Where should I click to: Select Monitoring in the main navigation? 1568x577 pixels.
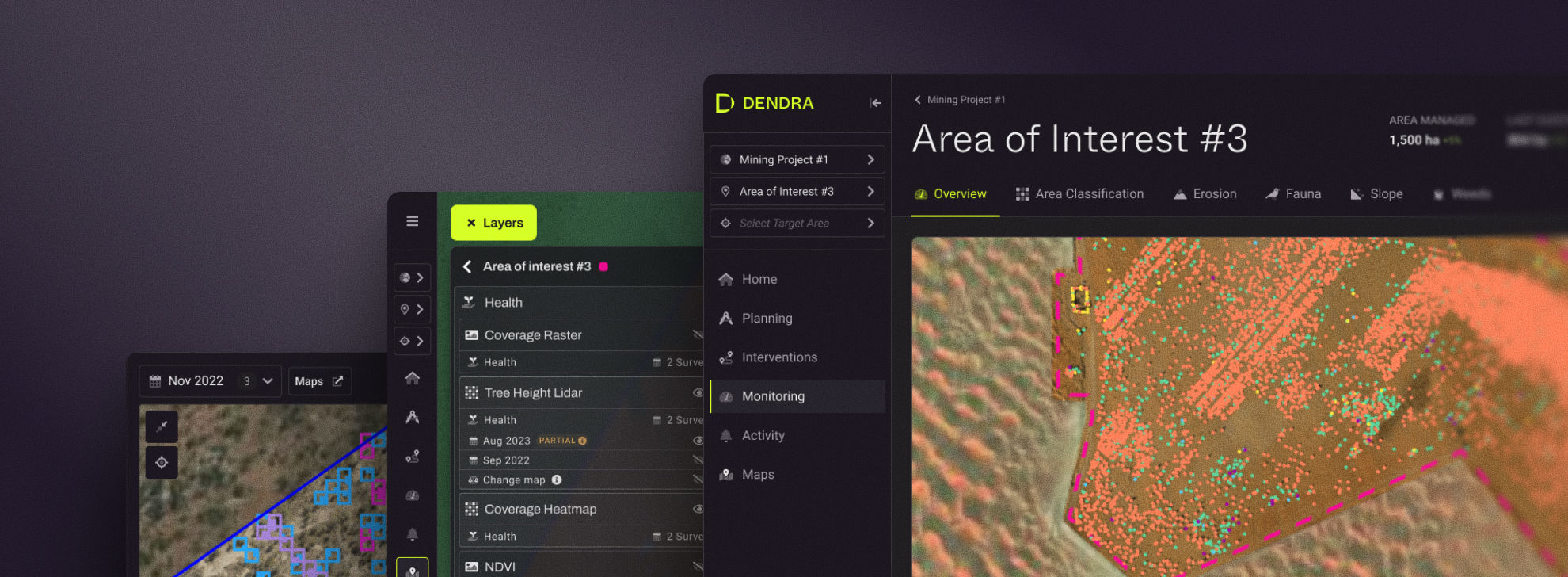(x=797, y=396)
